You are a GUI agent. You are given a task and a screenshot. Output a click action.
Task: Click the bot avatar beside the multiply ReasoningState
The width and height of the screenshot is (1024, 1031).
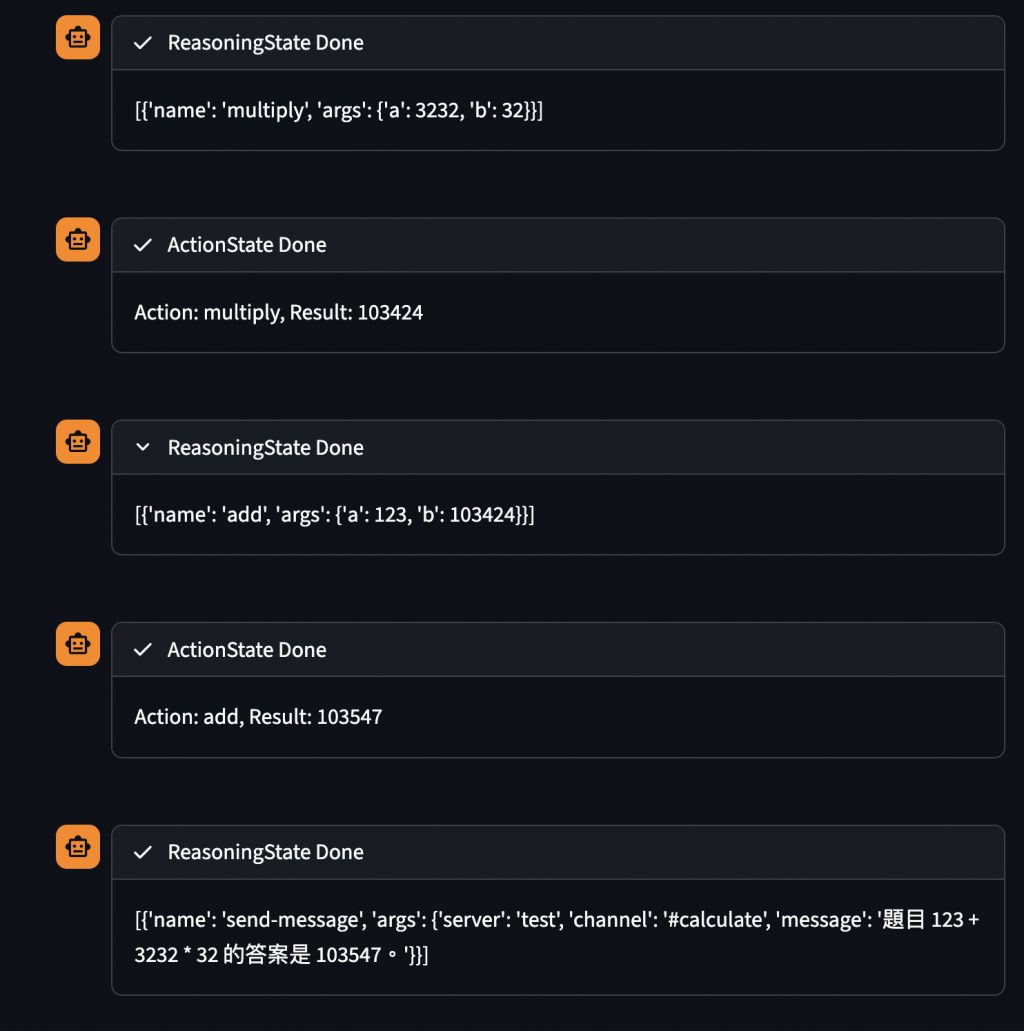(x=78, y=37)
